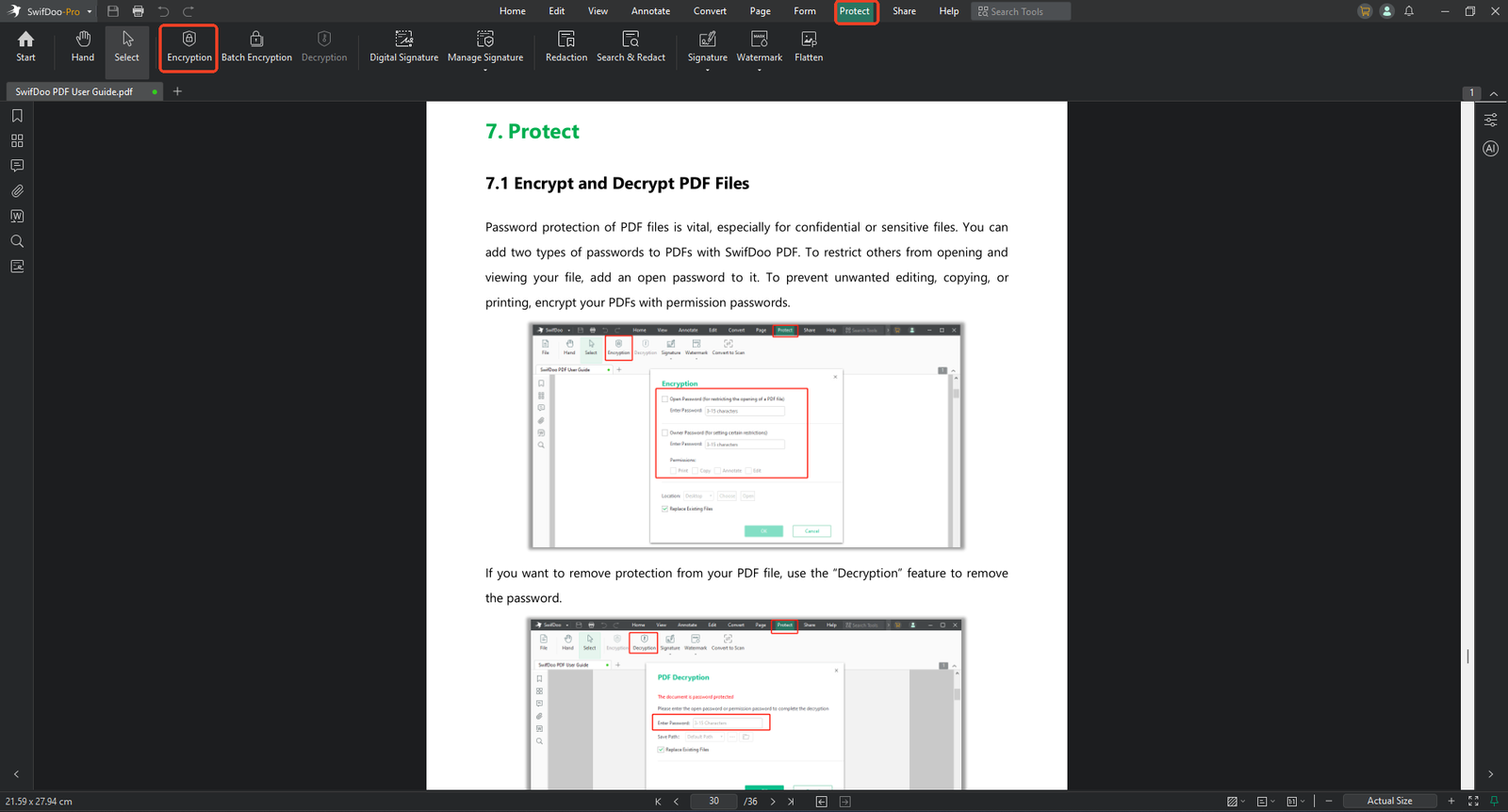The width and height of the screenshot is (1508, 812).
Task: Undo the last action
Action: tap(163, 11)
